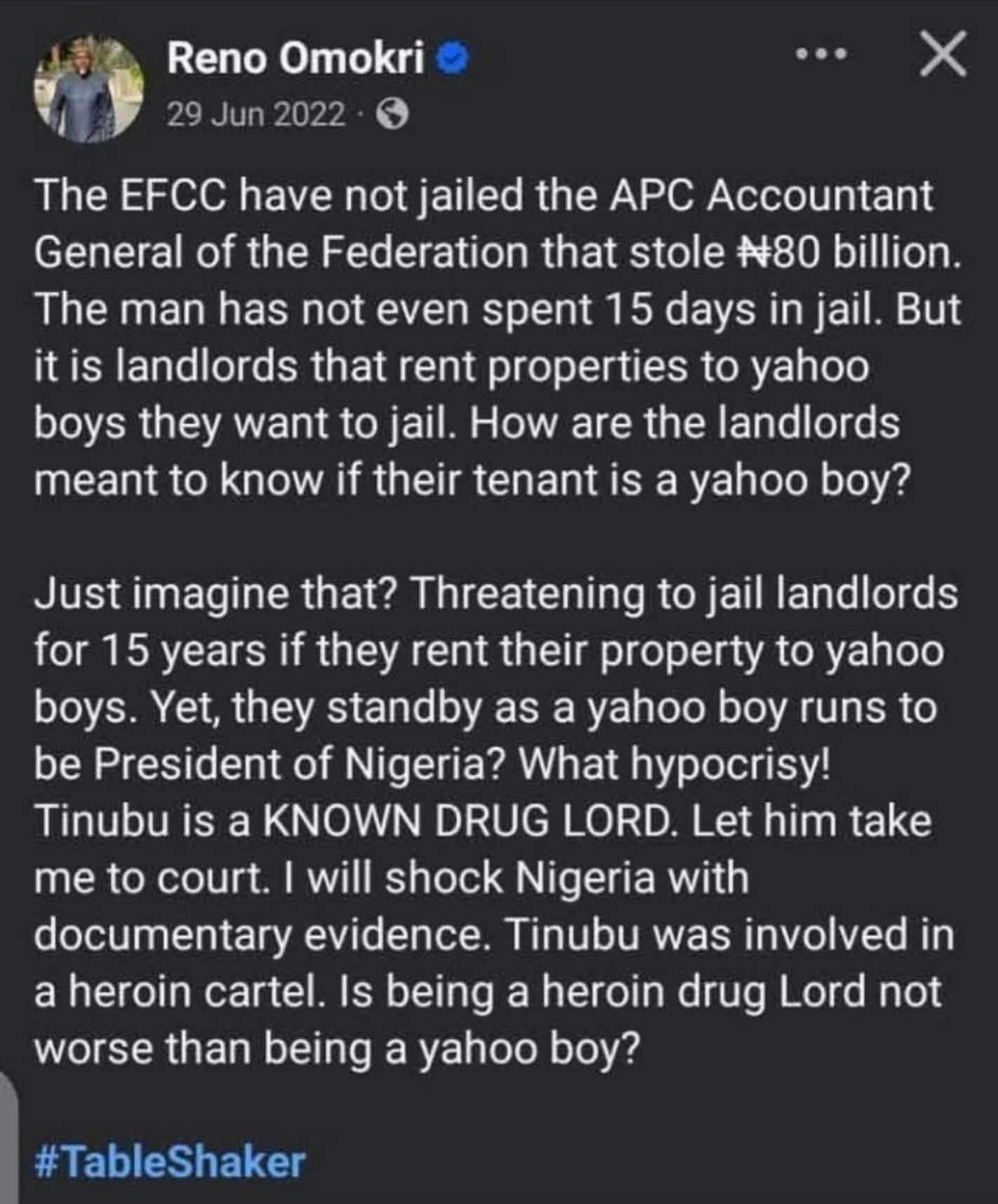Click the gray handle at the bottom-left edge

pyautogui.click(x=8, y=1137)
